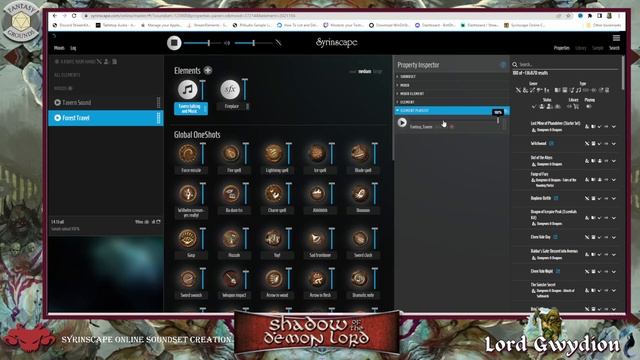Toggle the music-note Type filter

[578, 90]
